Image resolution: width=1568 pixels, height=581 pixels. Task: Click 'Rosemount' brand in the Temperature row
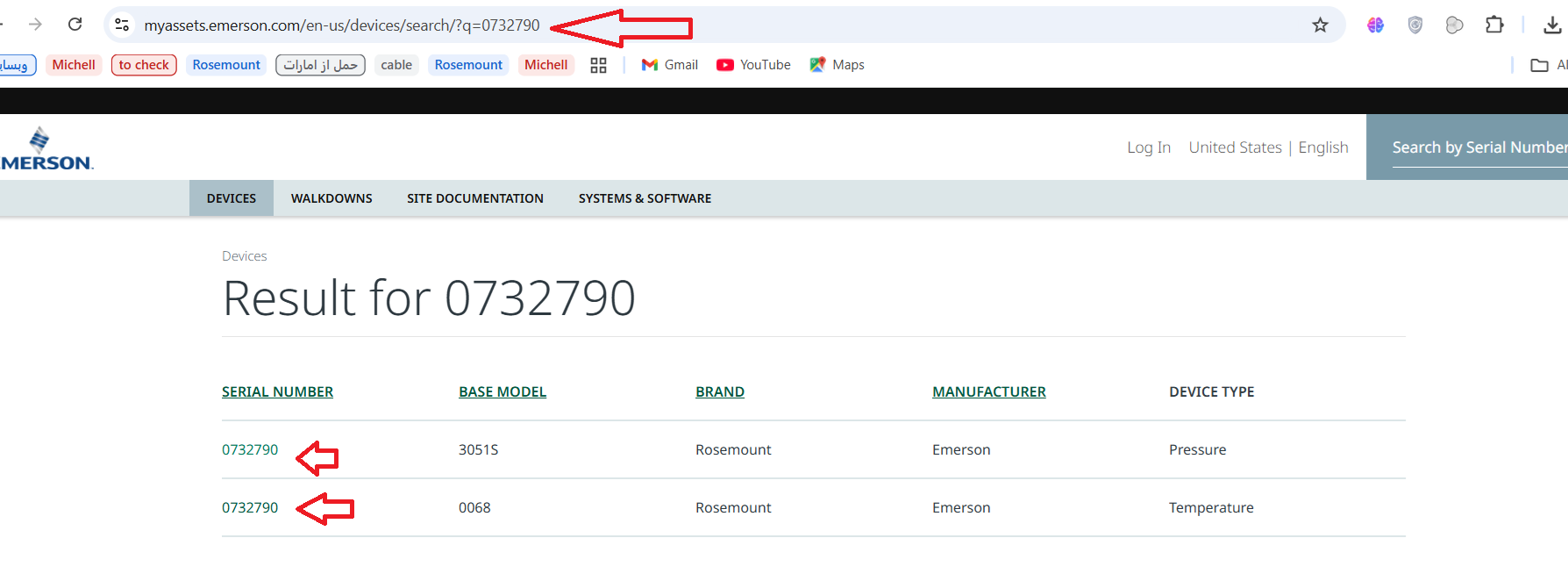tap(733, 507)
